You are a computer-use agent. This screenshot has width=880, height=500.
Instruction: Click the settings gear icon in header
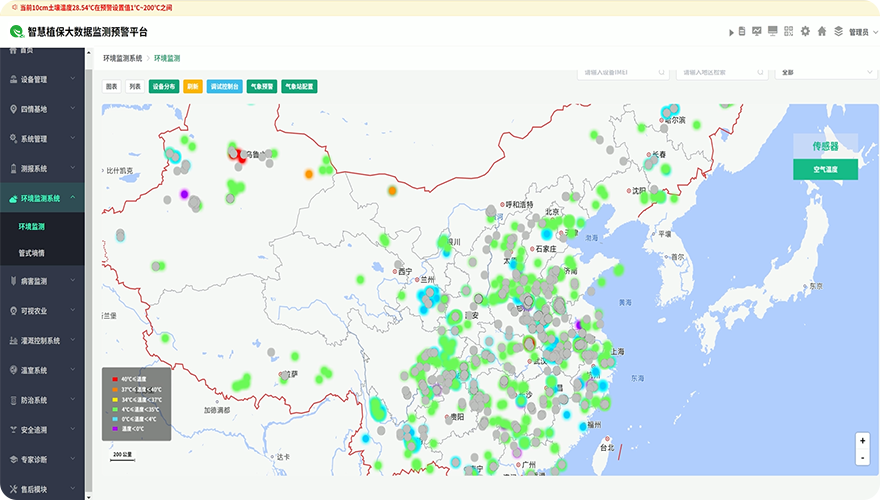pos(805,31)
